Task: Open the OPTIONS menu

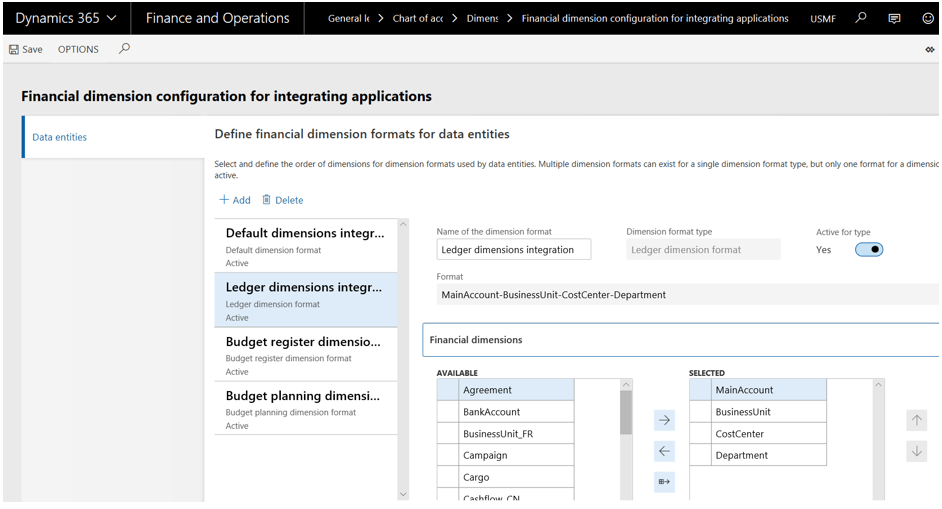Action: (78, 49)
